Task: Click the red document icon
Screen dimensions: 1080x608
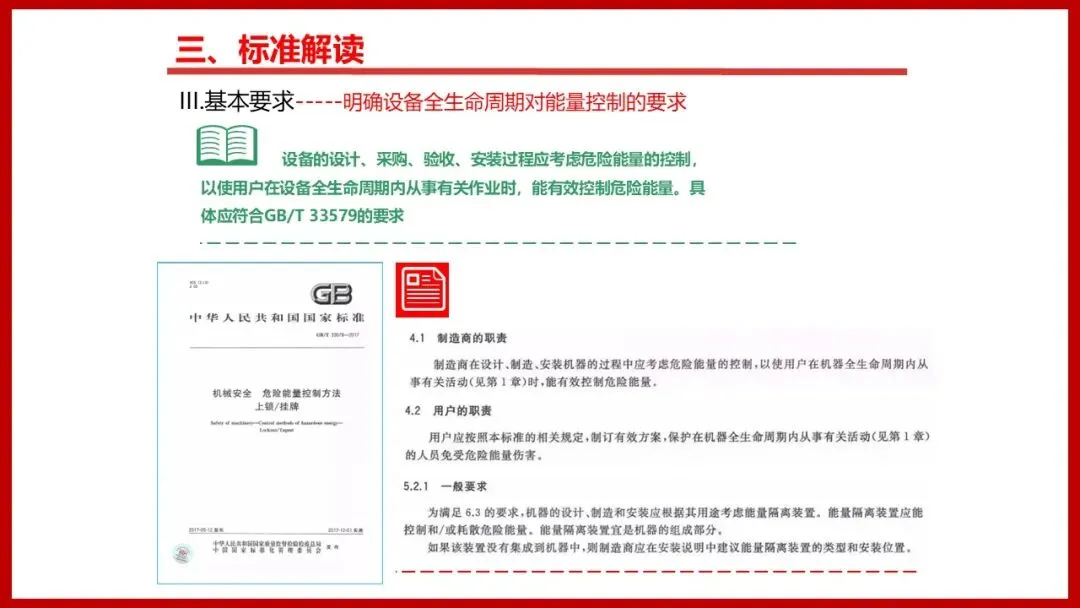Action: [422, 290]
